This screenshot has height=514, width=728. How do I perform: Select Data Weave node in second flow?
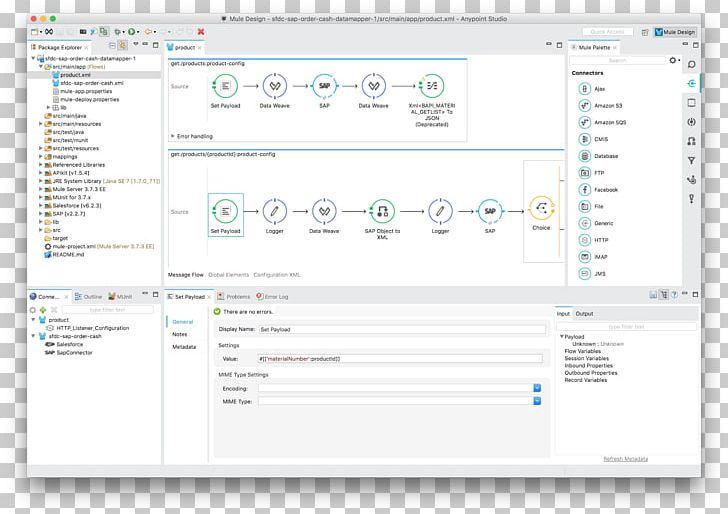tap(324, 211)
